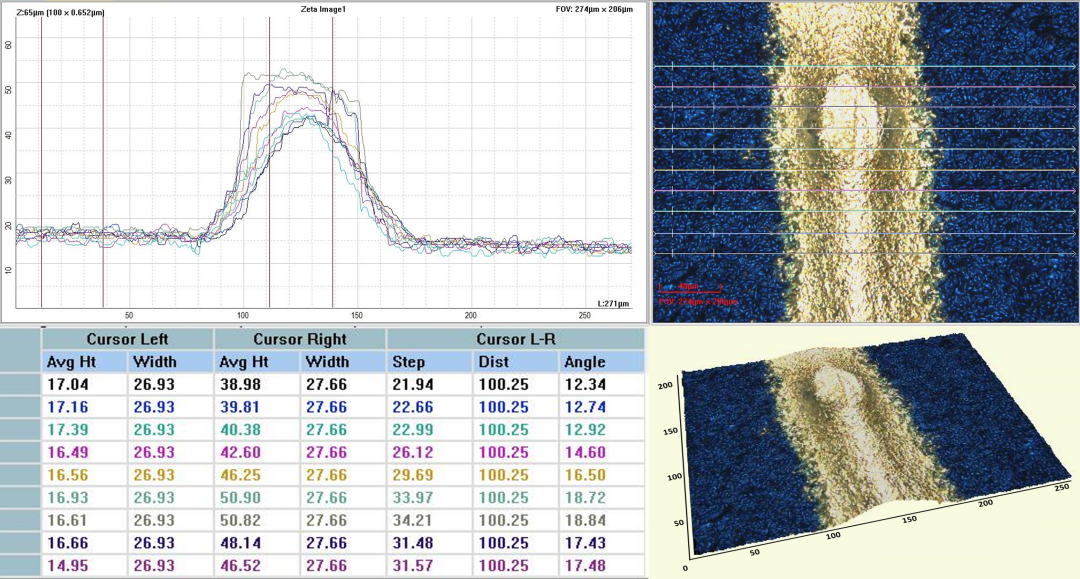Screen dimensions: 1080x579
Task: Select the 29.69 step value cell
Action: pyautogui.click(x=429, y=475)
